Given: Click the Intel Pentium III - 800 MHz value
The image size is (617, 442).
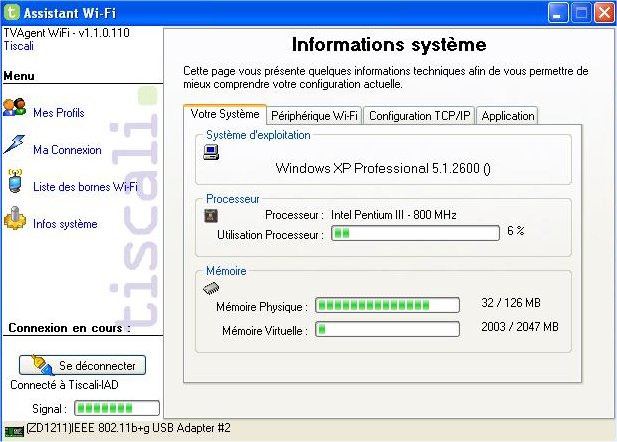Looking at the screenshot, I should (393, 215).
